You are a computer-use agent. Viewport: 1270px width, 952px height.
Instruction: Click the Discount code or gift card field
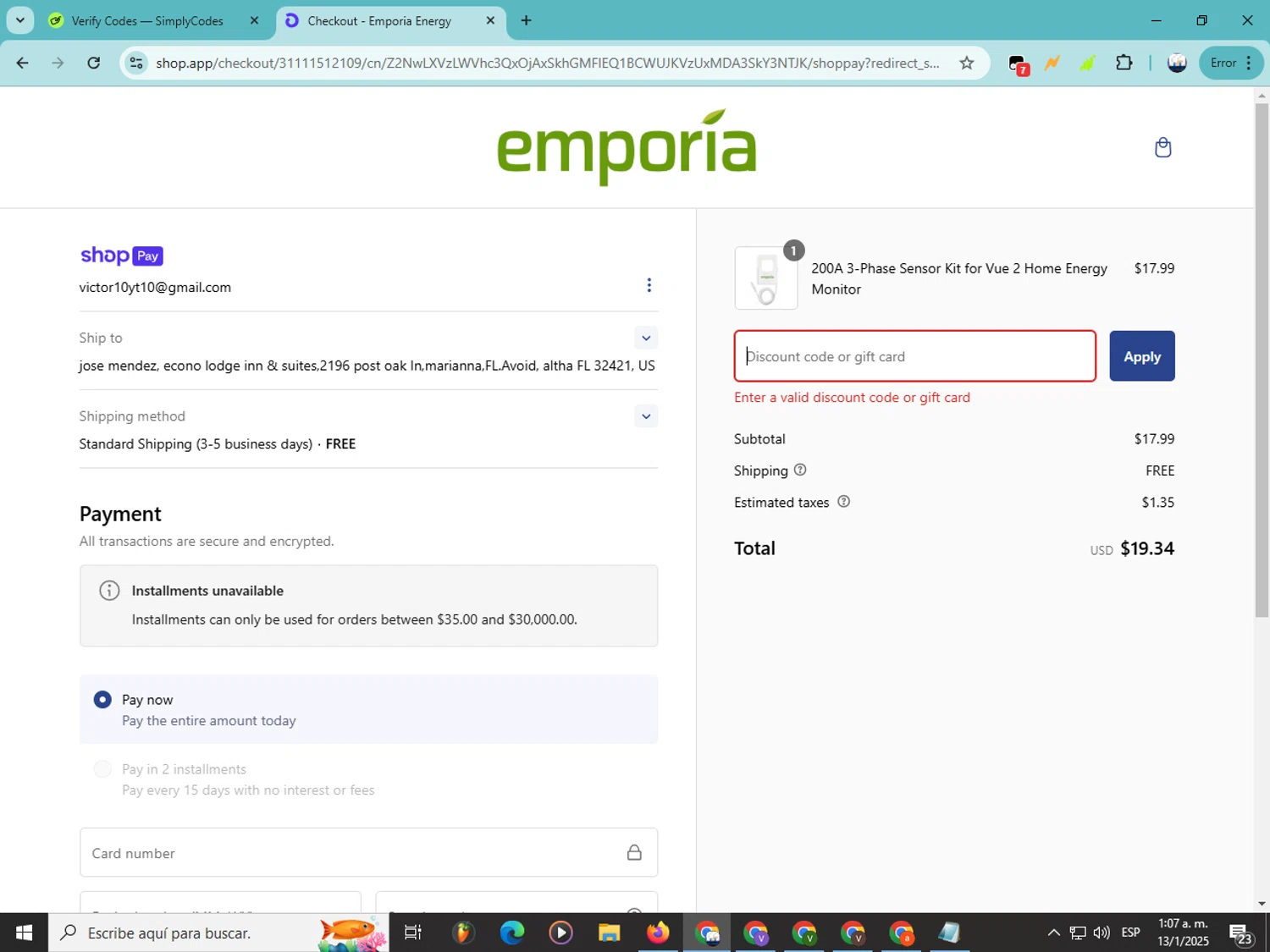click(915, 356)
